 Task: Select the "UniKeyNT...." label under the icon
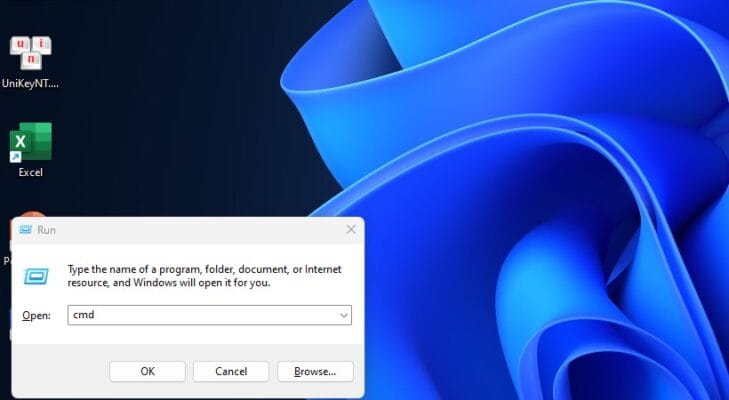pyautogui.click(x=30, y=84)
